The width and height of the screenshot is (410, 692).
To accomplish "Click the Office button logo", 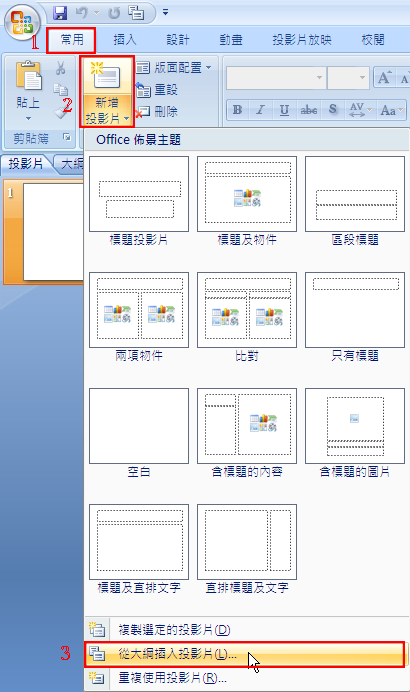I will (22, 22).
